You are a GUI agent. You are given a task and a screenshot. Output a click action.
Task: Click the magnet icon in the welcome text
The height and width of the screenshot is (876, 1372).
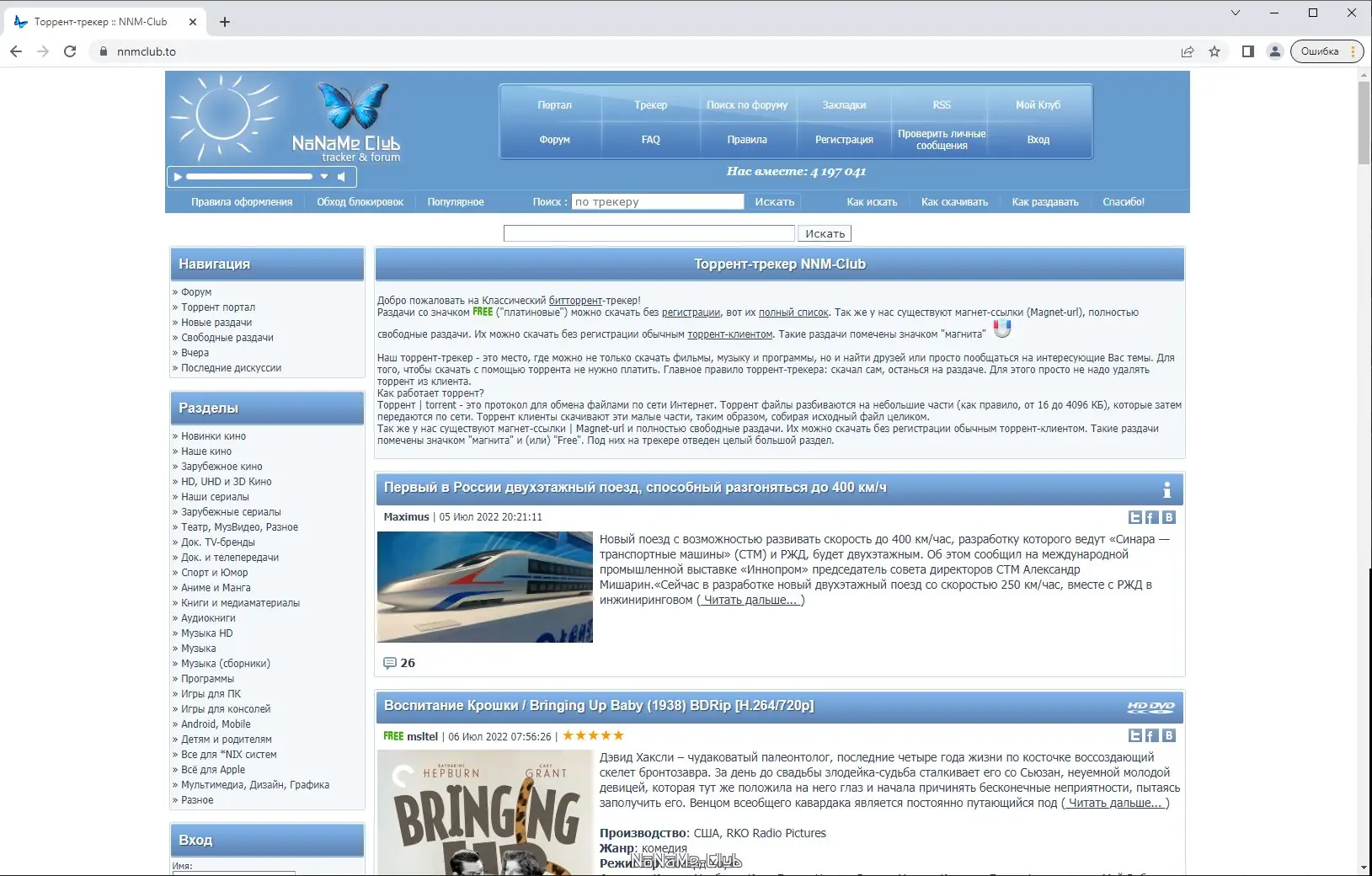1001,328
